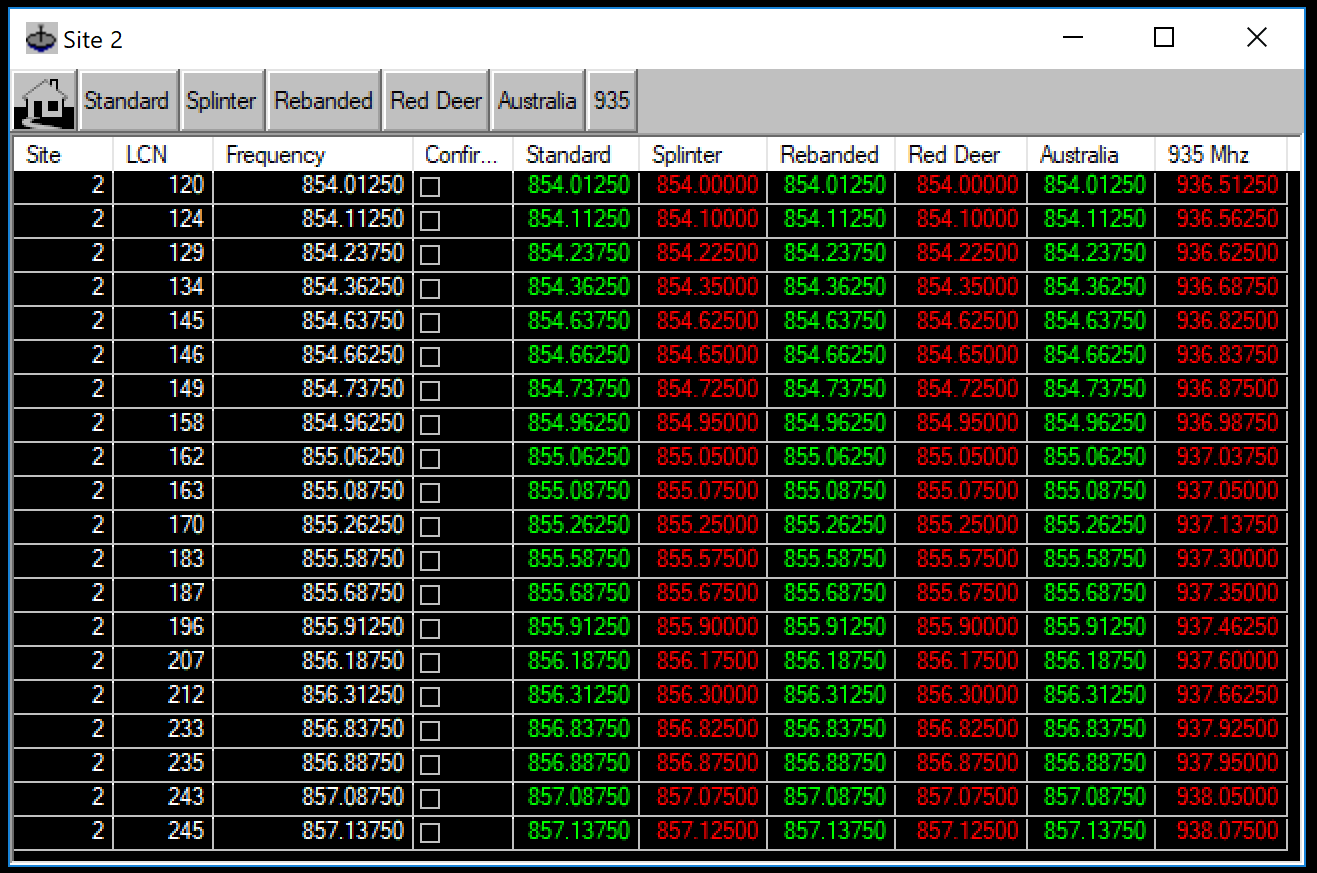Check the confirm box for LCN 129
The height and width of the screenshot is (873, 1317).
point(430,255)
